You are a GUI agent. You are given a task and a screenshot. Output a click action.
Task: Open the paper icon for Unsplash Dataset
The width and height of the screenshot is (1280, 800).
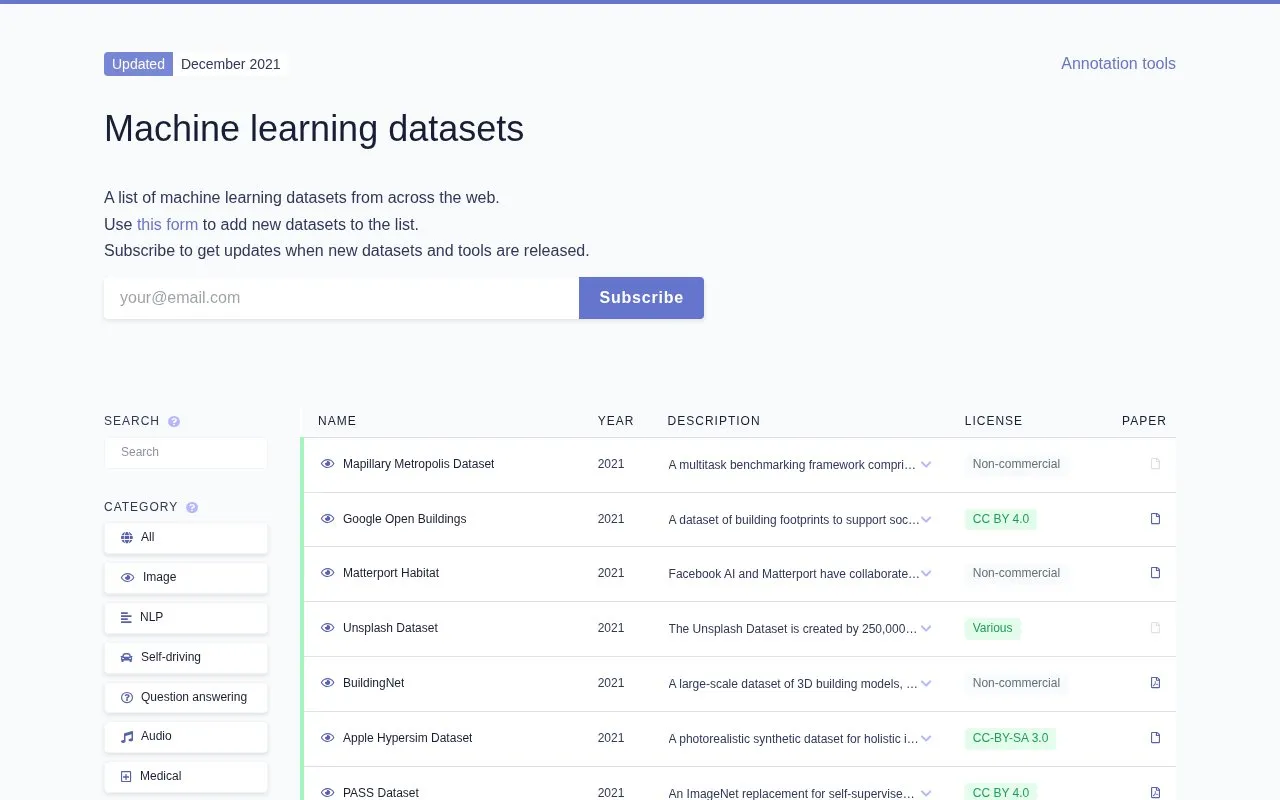[1155, 628]
